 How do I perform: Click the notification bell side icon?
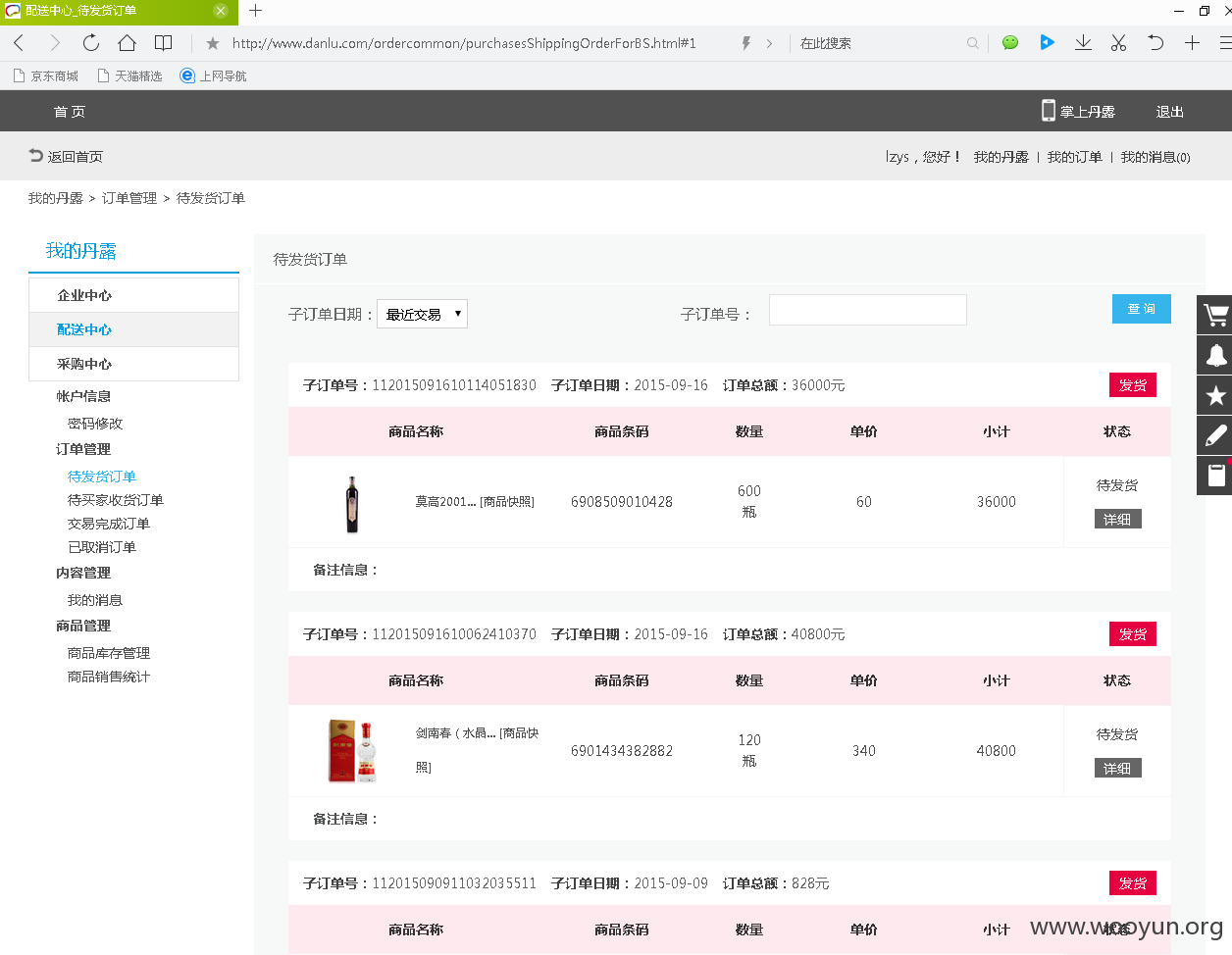(1215, 355)
